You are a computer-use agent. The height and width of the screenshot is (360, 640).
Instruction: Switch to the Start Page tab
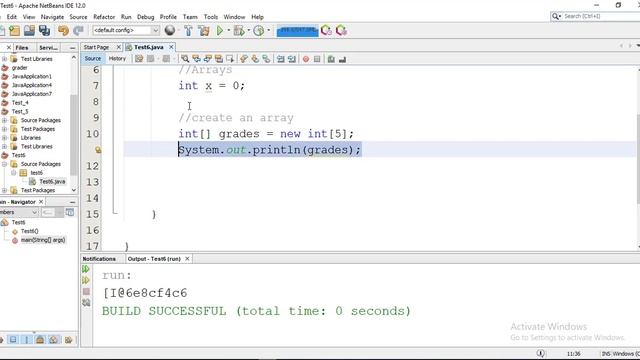[x=96, y=47]
